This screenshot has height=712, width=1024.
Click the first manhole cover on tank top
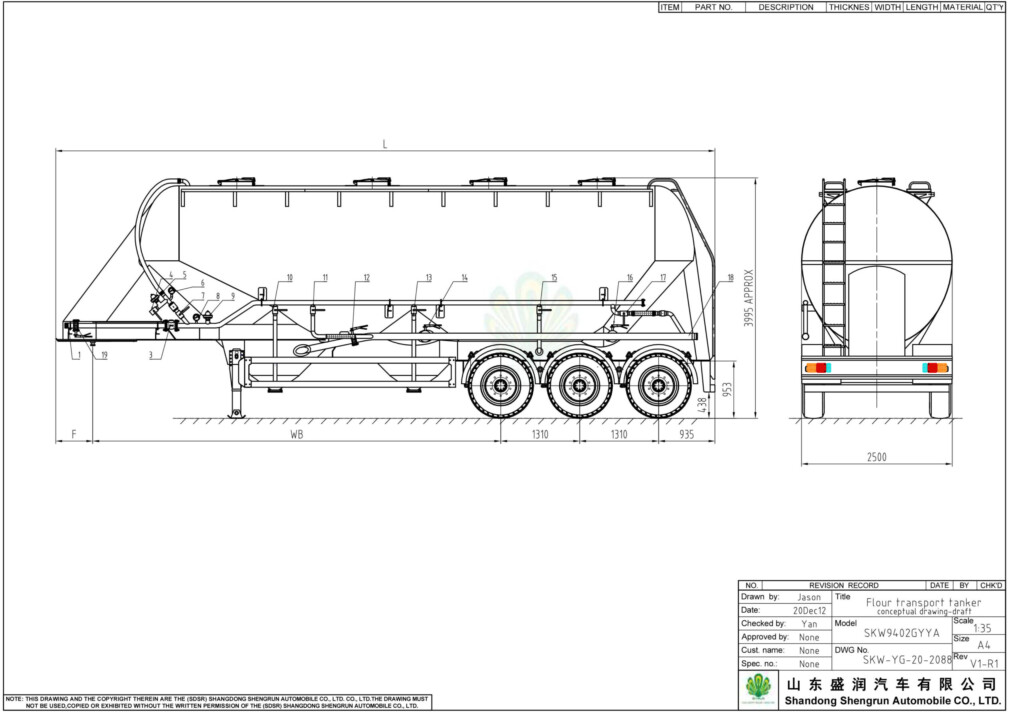tap(237, 181)
